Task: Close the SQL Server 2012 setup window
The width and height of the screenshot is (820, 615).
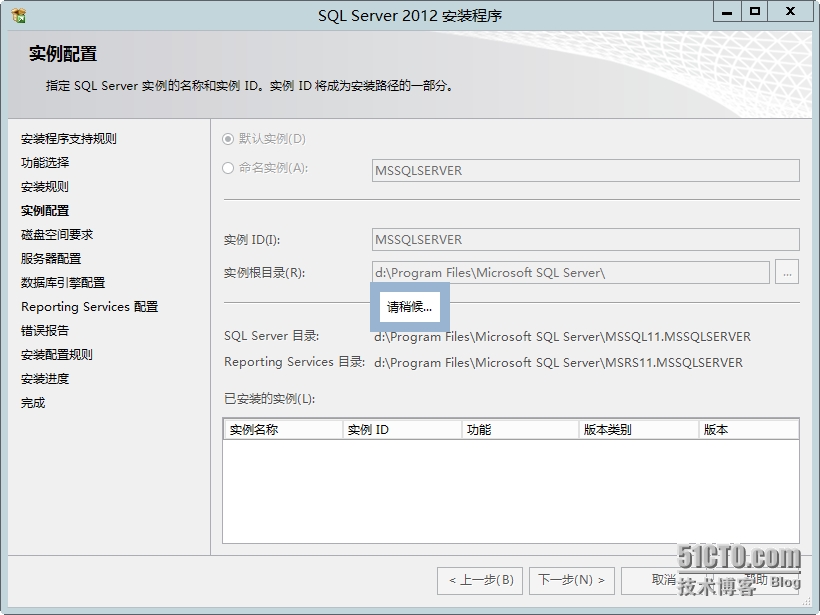Action: [x=791, y=12]
